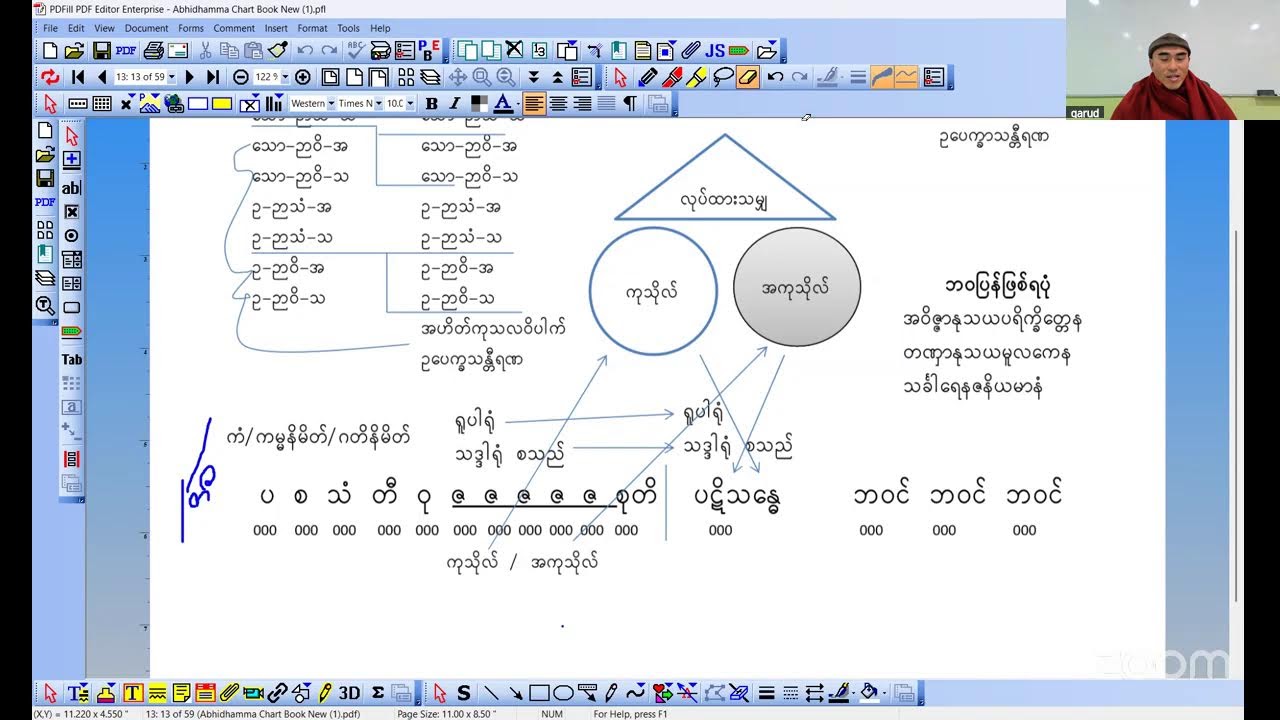Select the red marker pen tool
1280x720 pixels.
[x=672, y=77]
